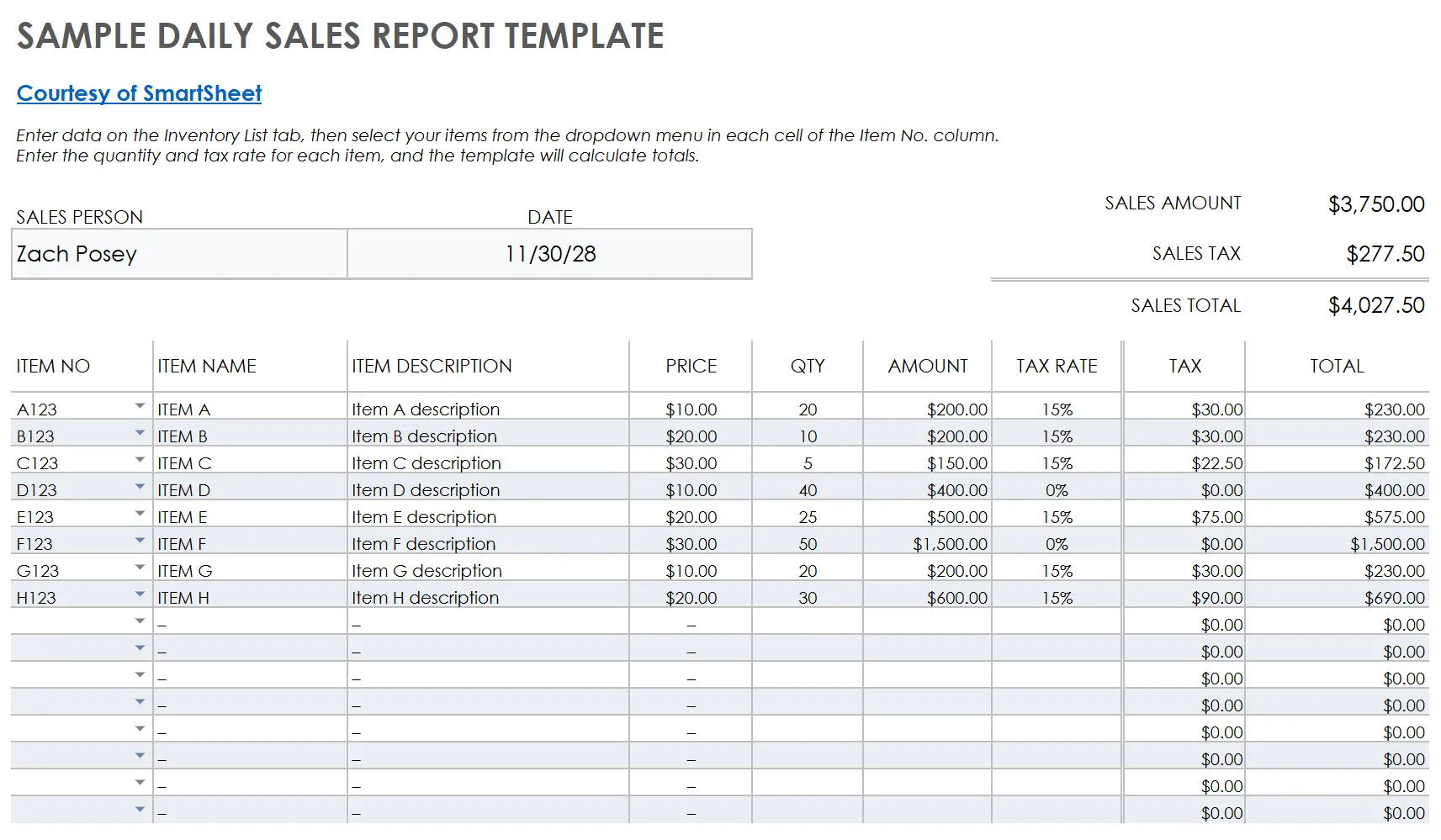Select the ITEM DESCRIPTION column header
The width and height of the screenshot is (1441, 840).
click(432, 366)
